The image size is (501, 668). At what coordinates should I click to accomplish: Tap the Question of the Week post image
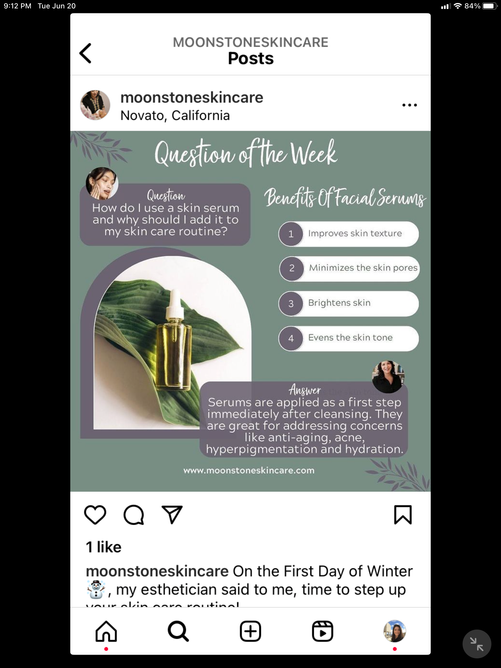tap(250, 311)
